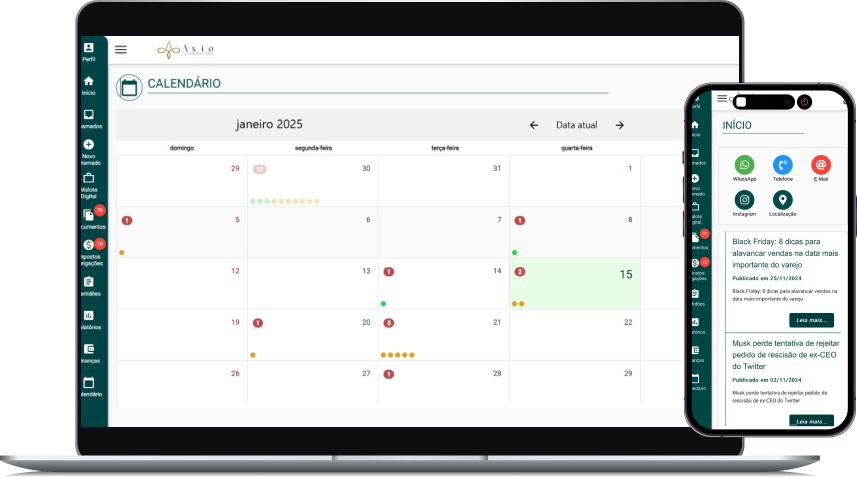The width and height of the screenshot is (857, 477).
Task: Click Leia mais under Musk article
Action: (811, 421)
